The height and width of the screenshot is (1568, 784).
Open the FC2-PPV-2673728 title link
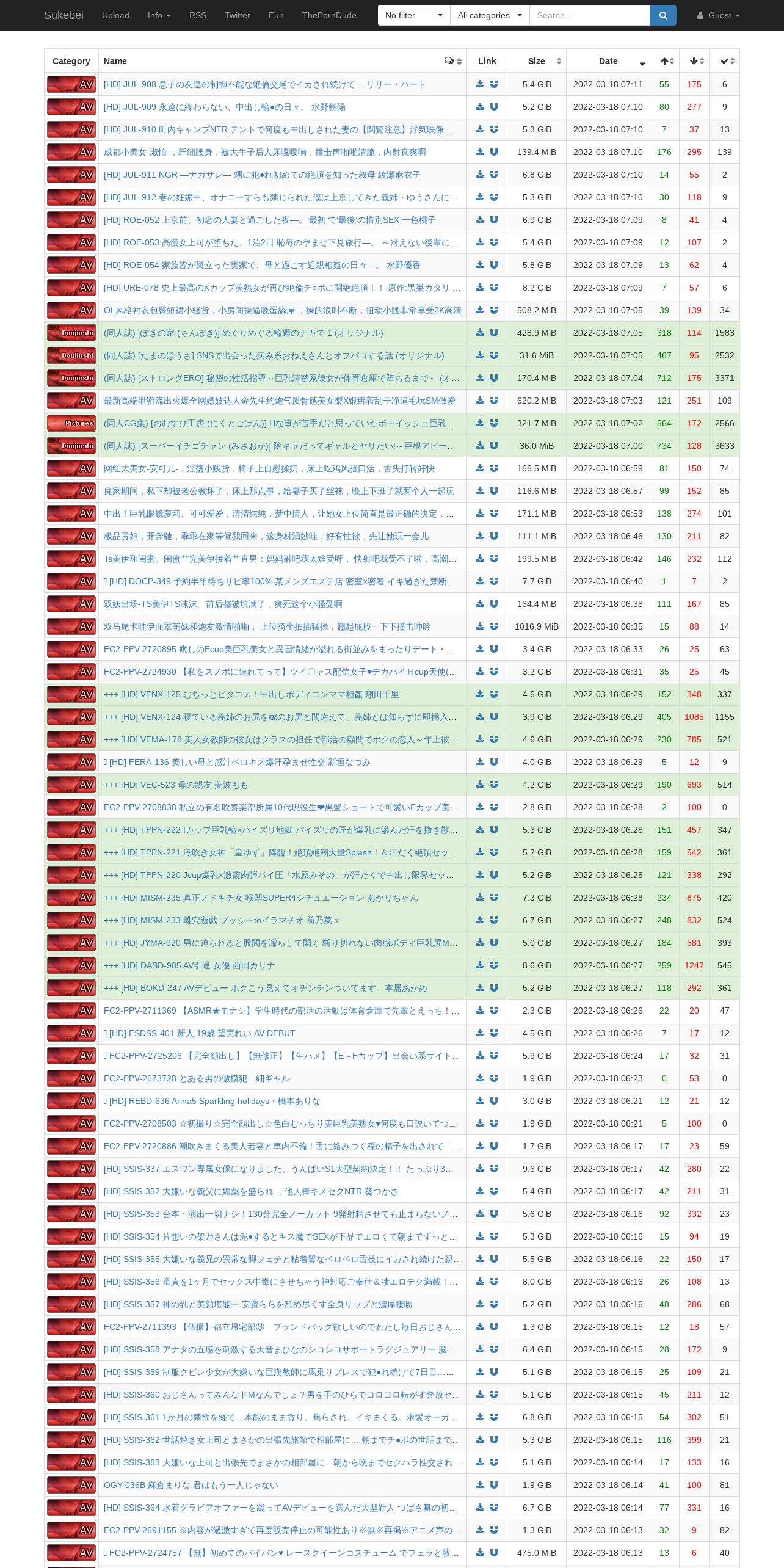197,1078
